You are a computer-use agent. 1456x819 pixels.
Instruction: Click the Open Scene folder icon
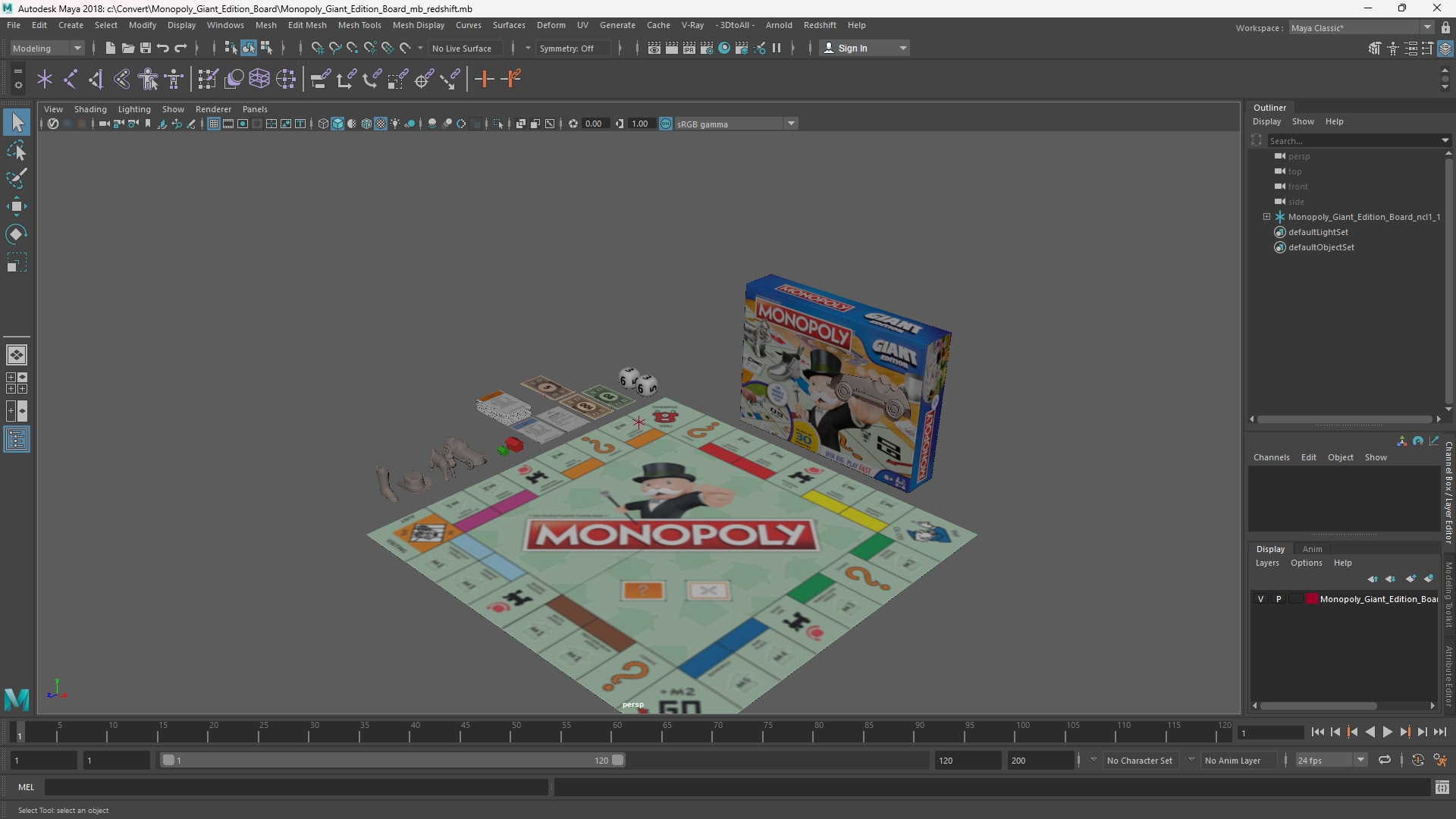(x=128, y=48)
